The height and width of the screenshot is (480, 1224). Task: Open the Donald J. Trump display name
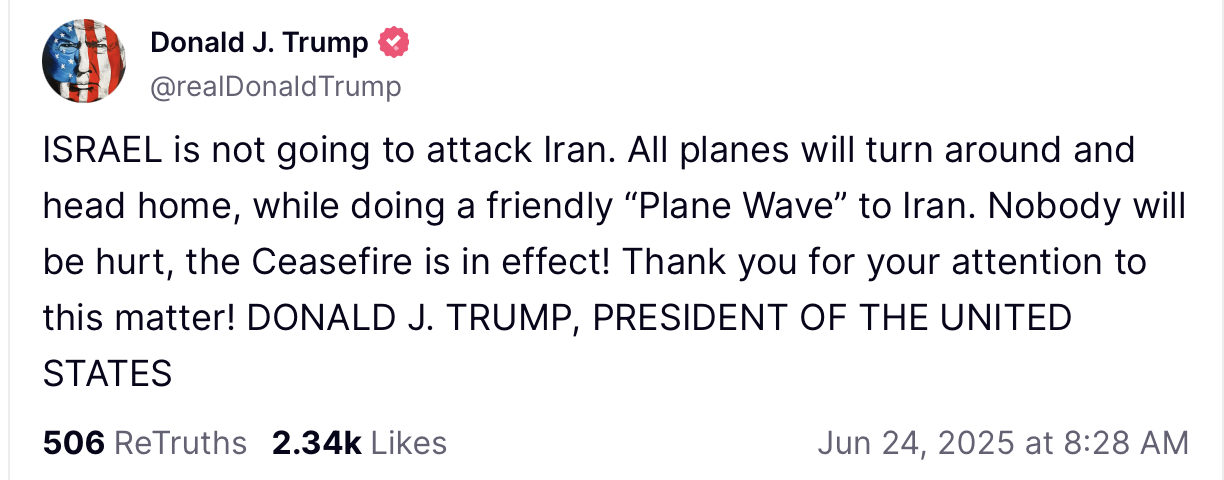(x=259, y=43)
